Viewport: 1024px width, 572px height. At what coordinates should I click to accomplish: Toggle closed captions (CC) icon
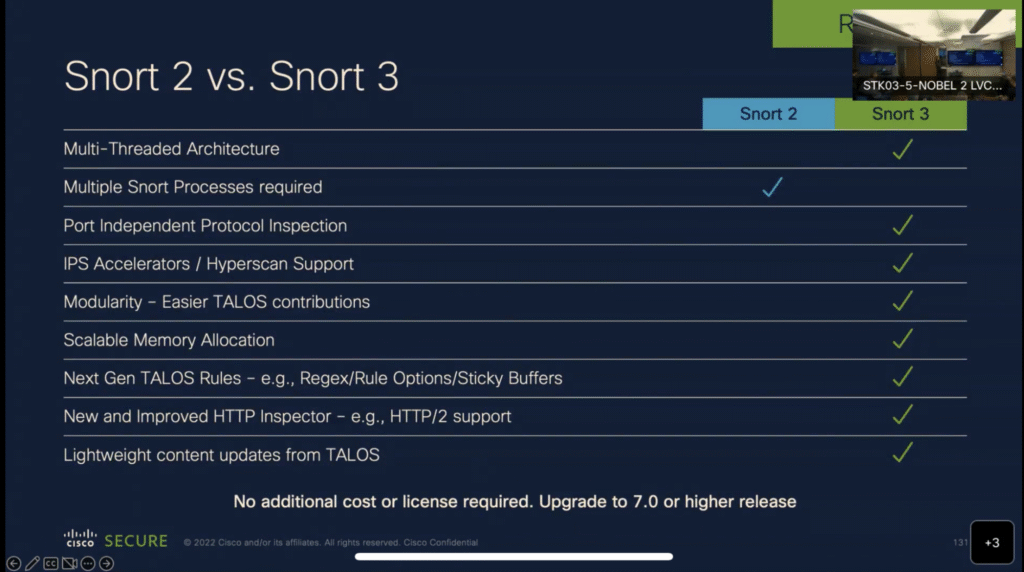tap(51, 563)
